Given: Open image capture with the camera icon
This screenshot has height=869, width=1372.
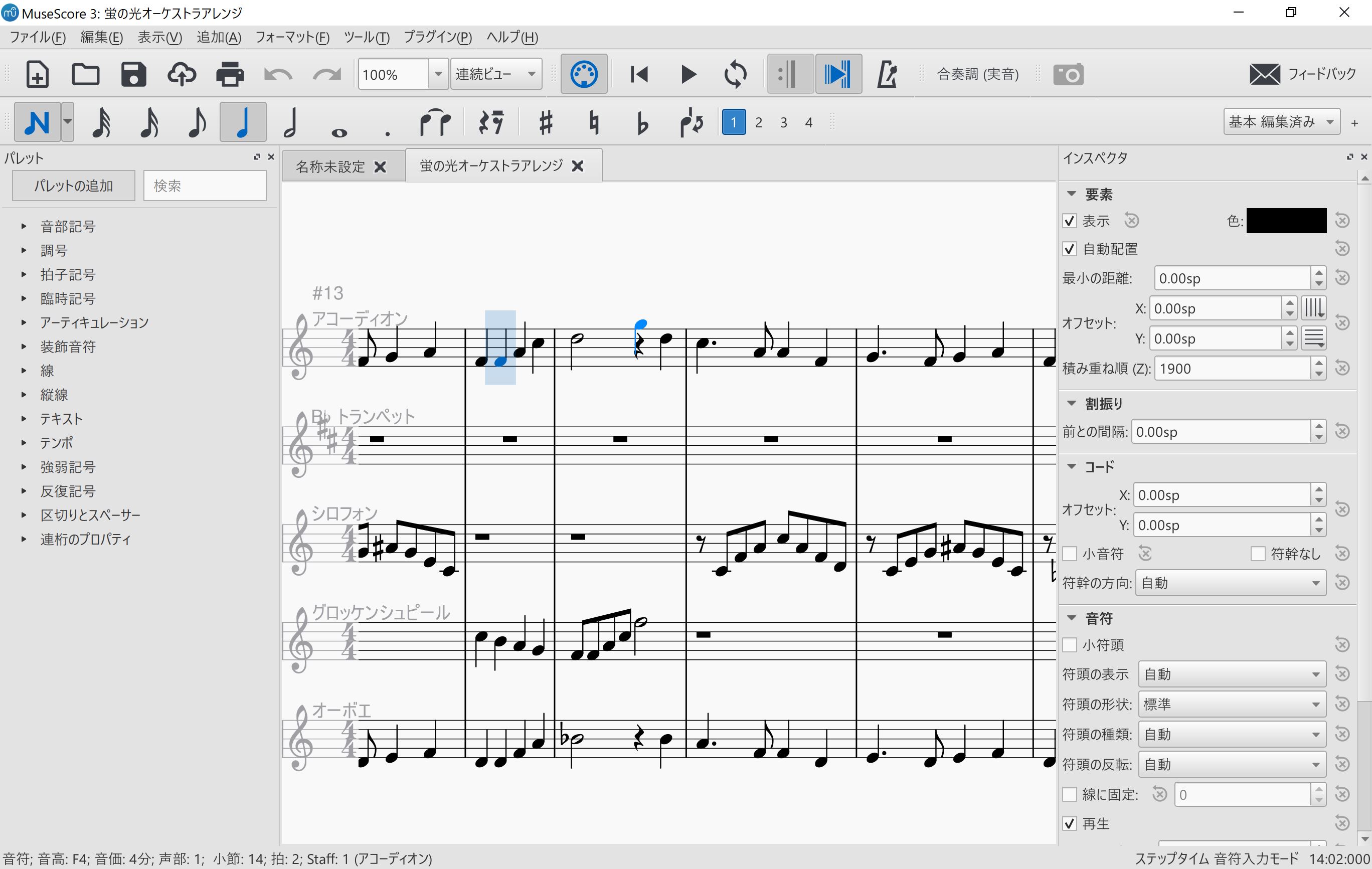Looking at the screenshot, I should click(x=1068, y=74).
